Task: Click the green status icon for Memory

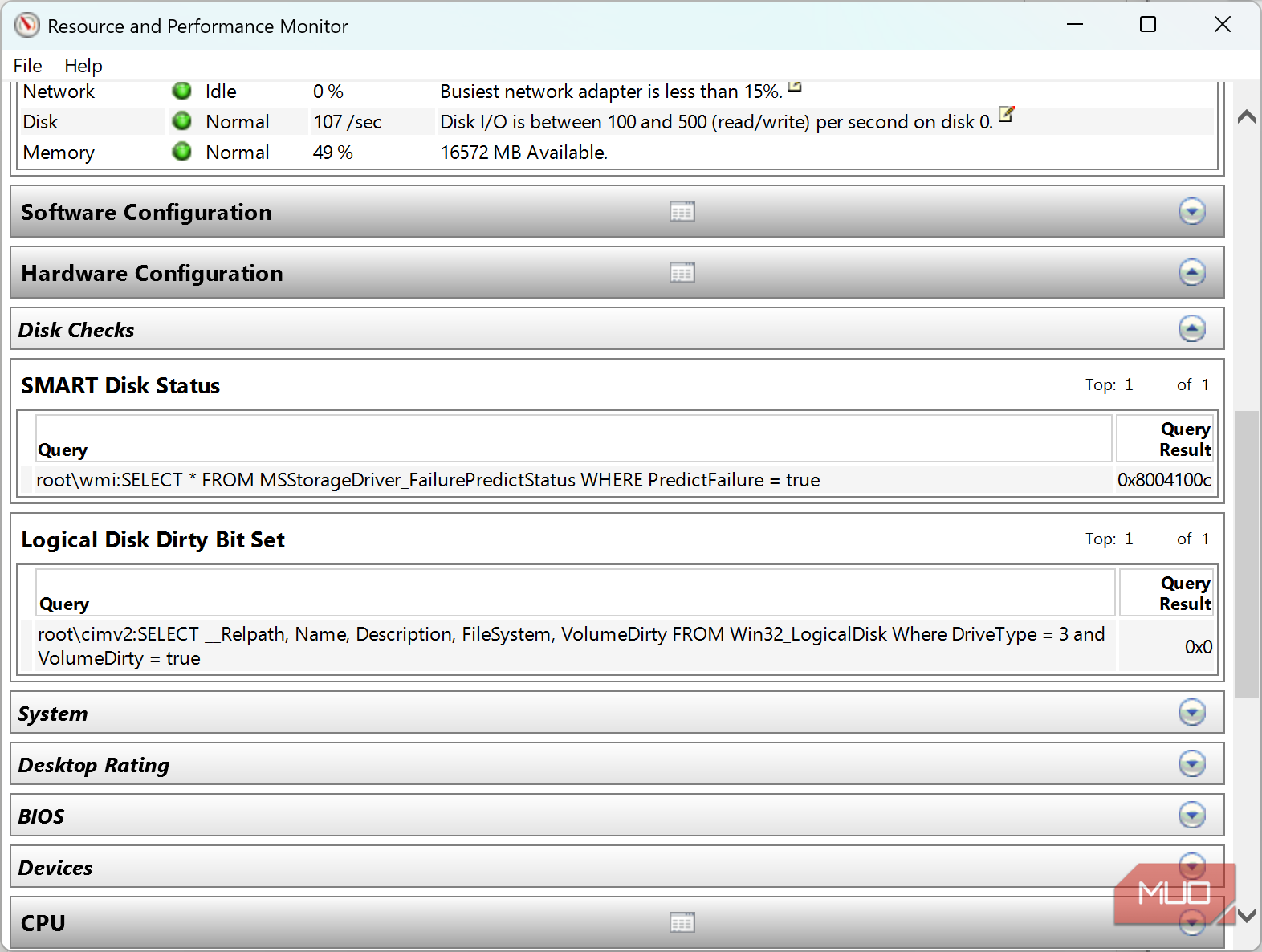Action: point(182,151)
